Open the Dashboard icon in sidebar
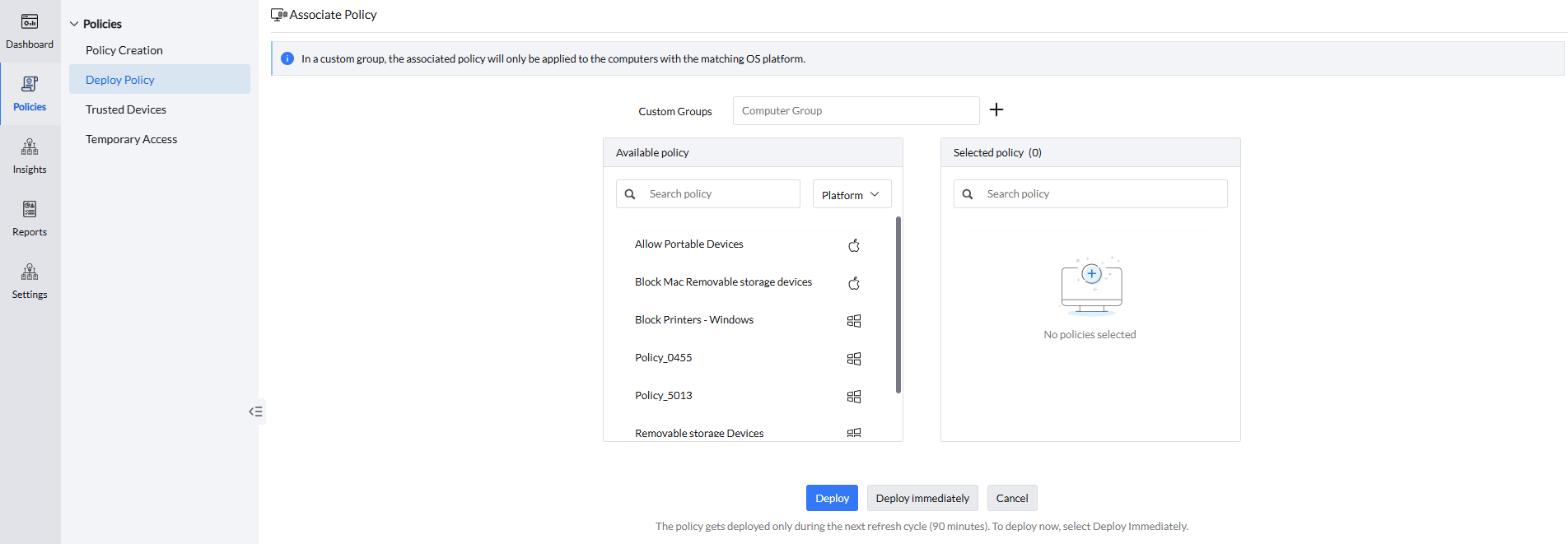 pos(30,22)
